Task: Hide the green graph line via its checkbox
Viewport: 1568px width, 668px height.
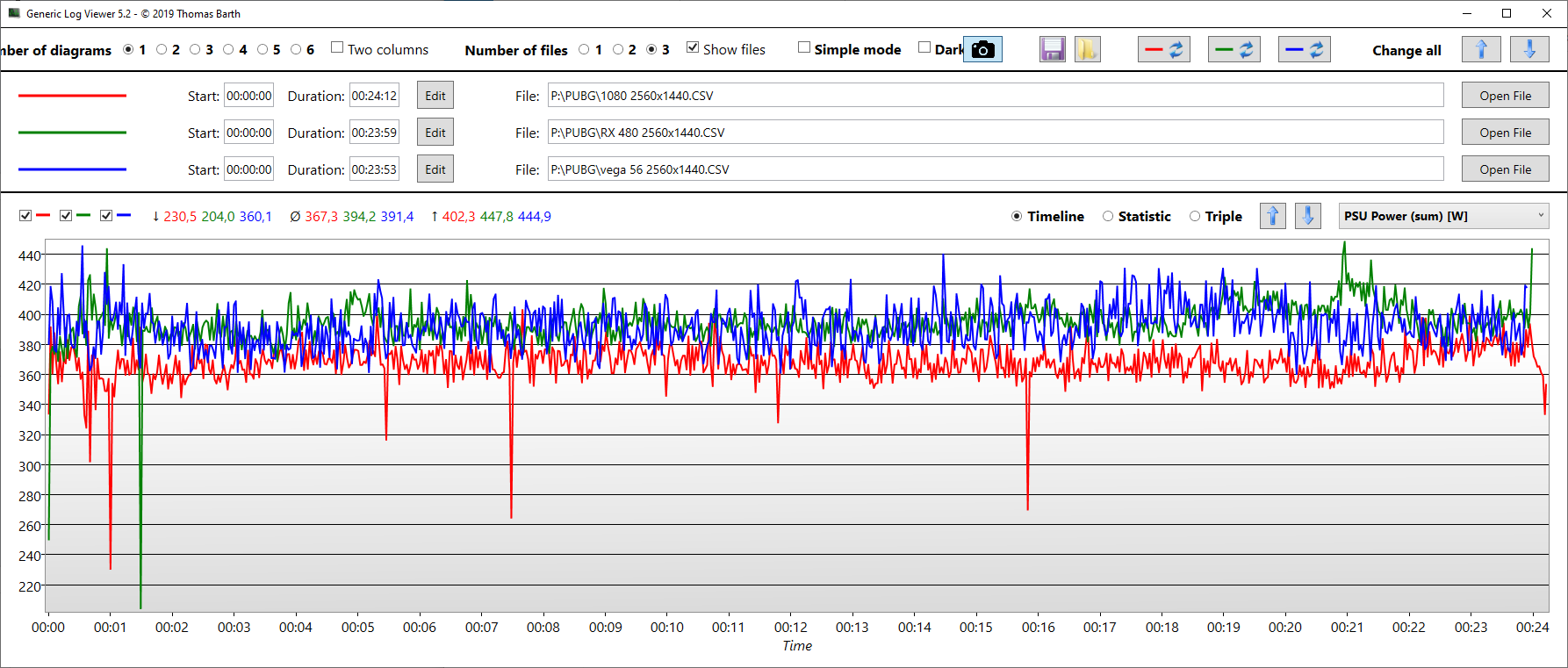Action: pyautogui.click(x=66, y=216)
